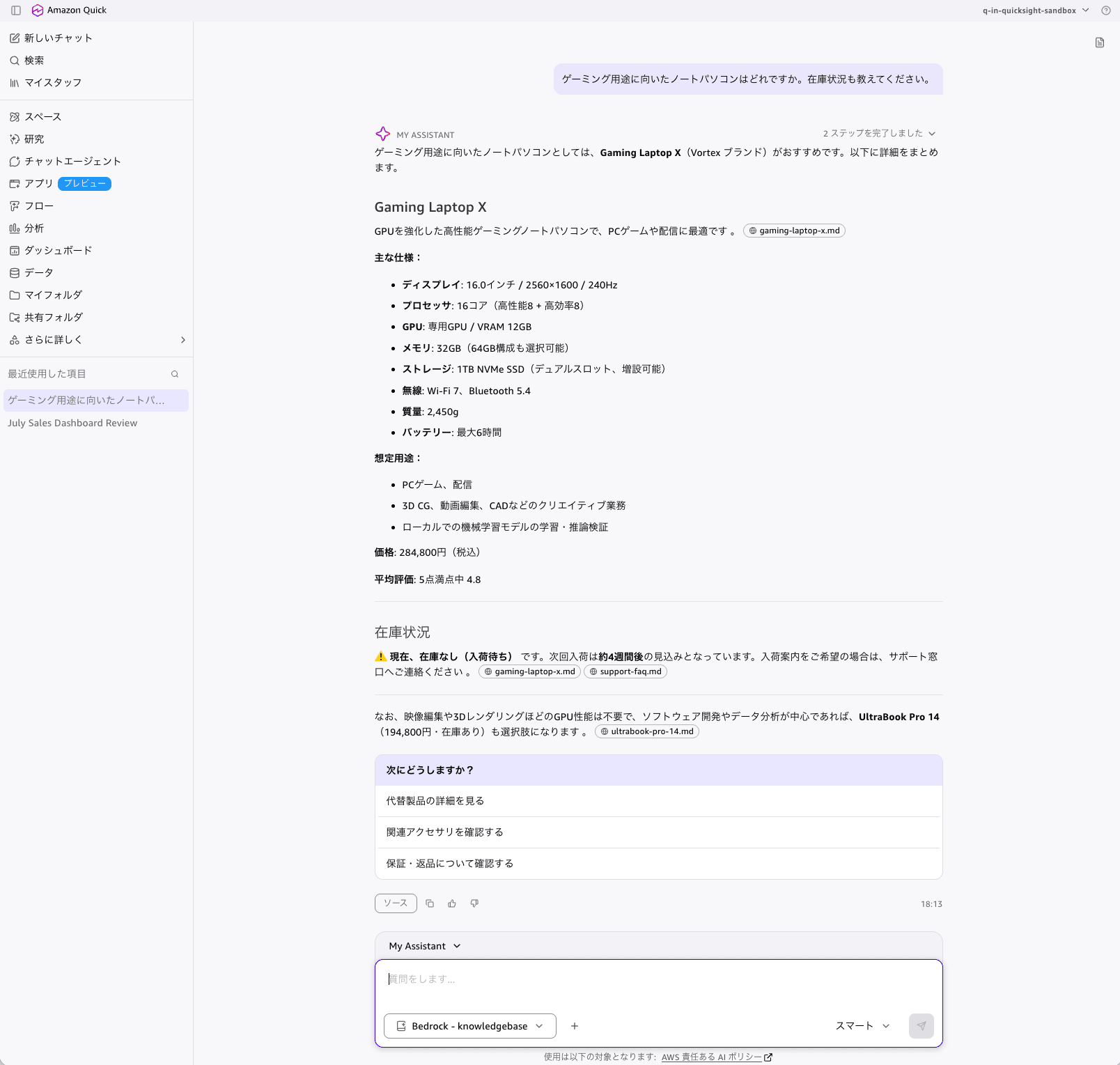Screen dimensions: 1120x1065
Task: Click the 最近使用した項目 label
Action: [47, 374]
